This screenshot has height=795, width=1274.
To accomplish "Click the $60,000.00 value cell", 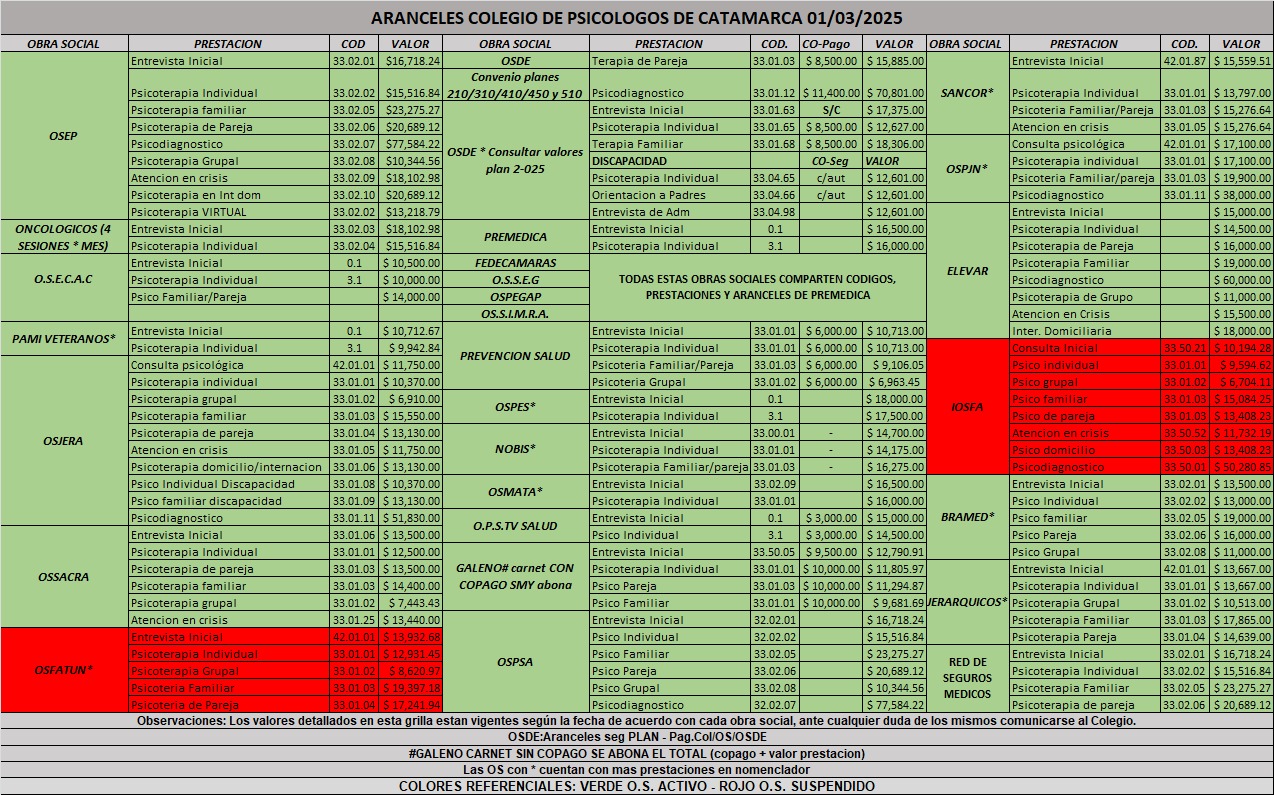I will [x=1241, y=280].
